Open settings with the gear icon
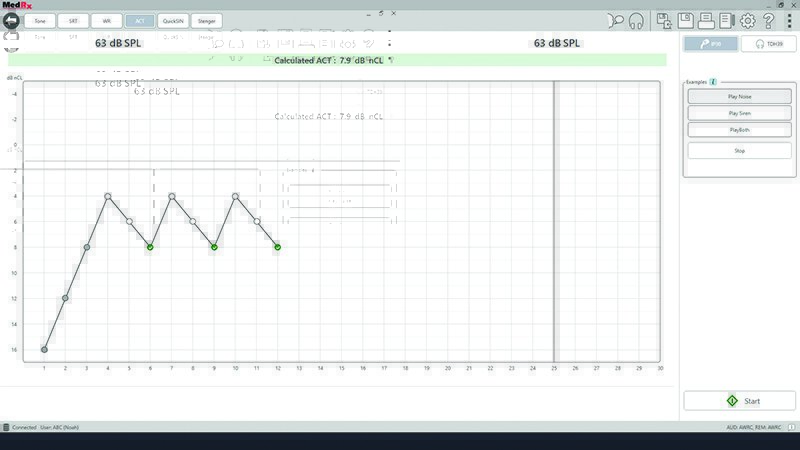 [x=747, y=21]
